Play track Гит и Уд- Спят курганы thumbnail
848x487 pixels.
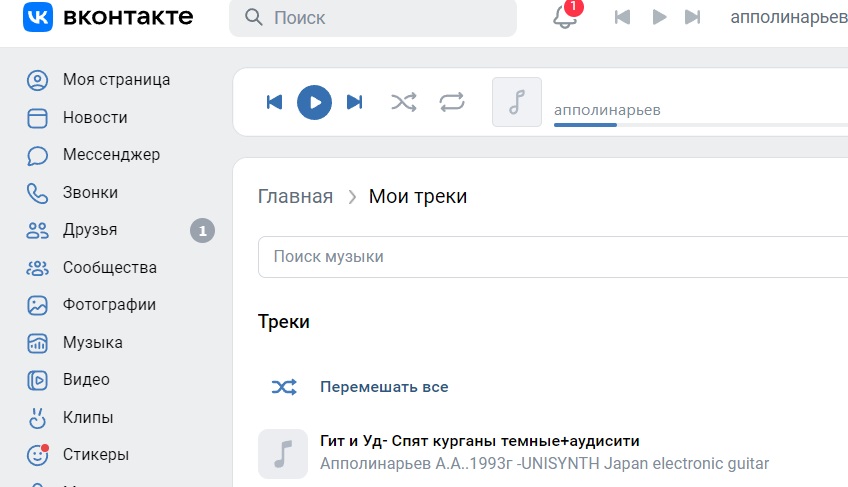pyautogui.click(x=283, y=454)
